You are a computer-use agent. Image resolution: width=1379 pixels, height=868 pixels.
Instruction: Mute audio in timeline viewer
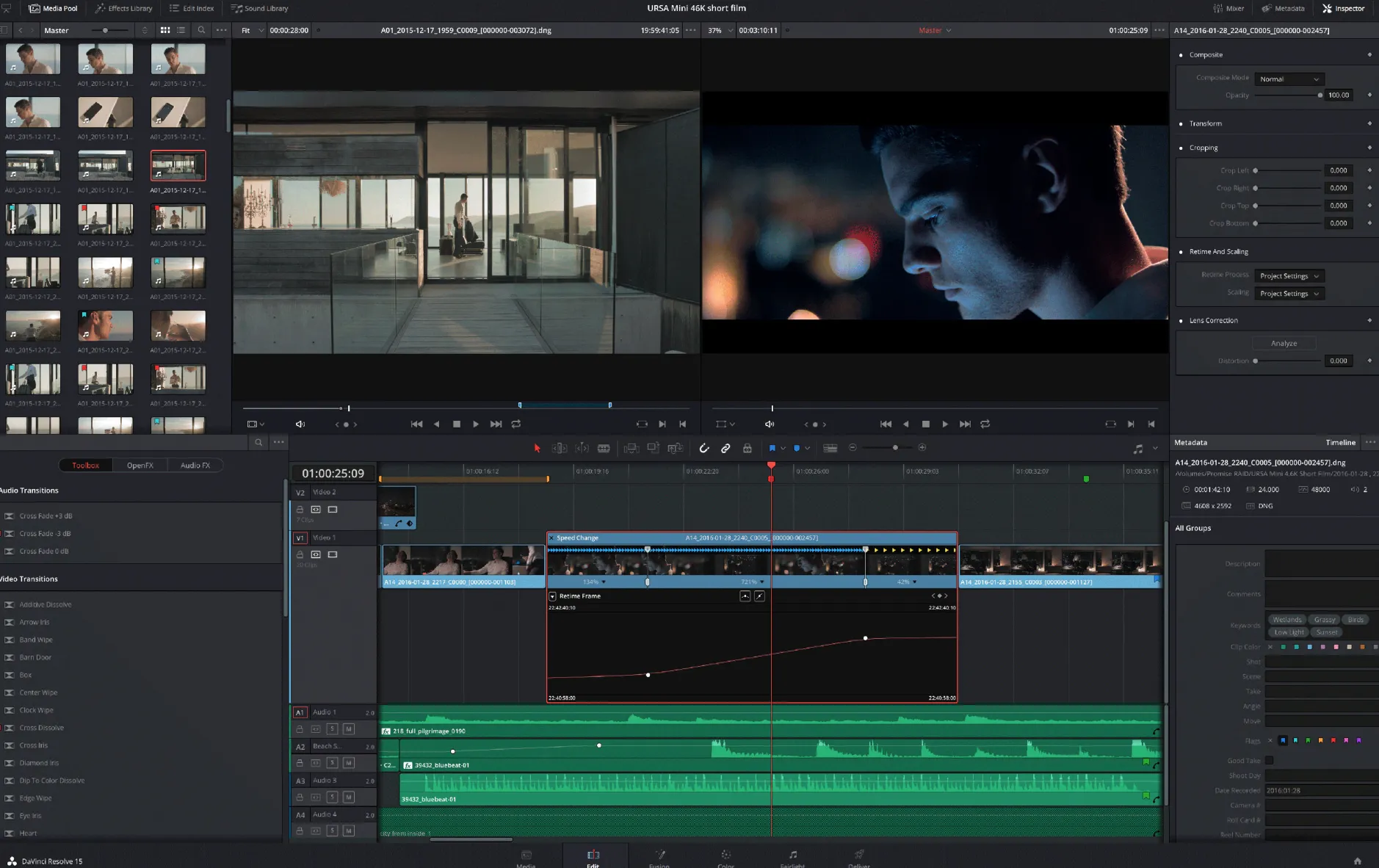coord(769,424)
